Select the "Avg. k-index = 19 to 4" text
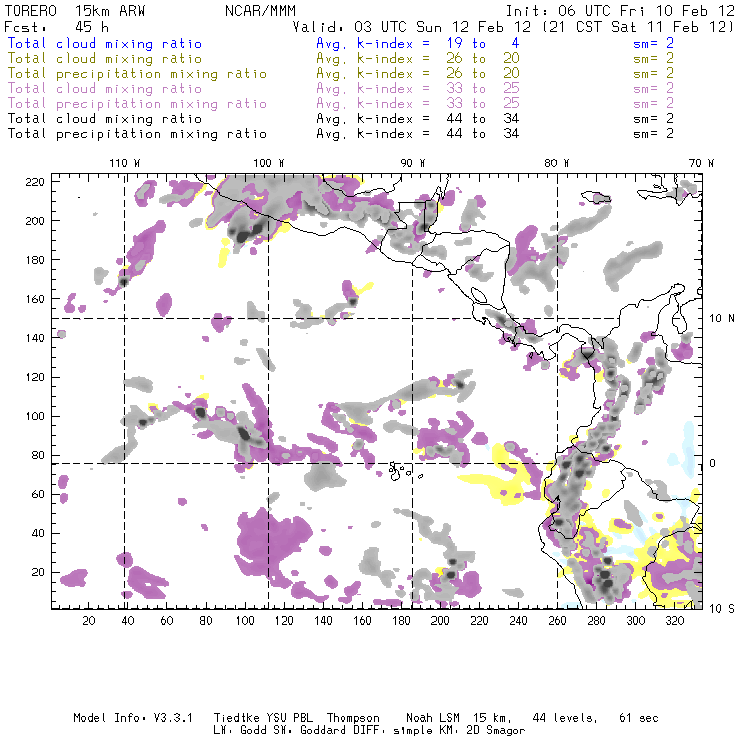Viewport: 740px width, 740px height. (418, 43)
